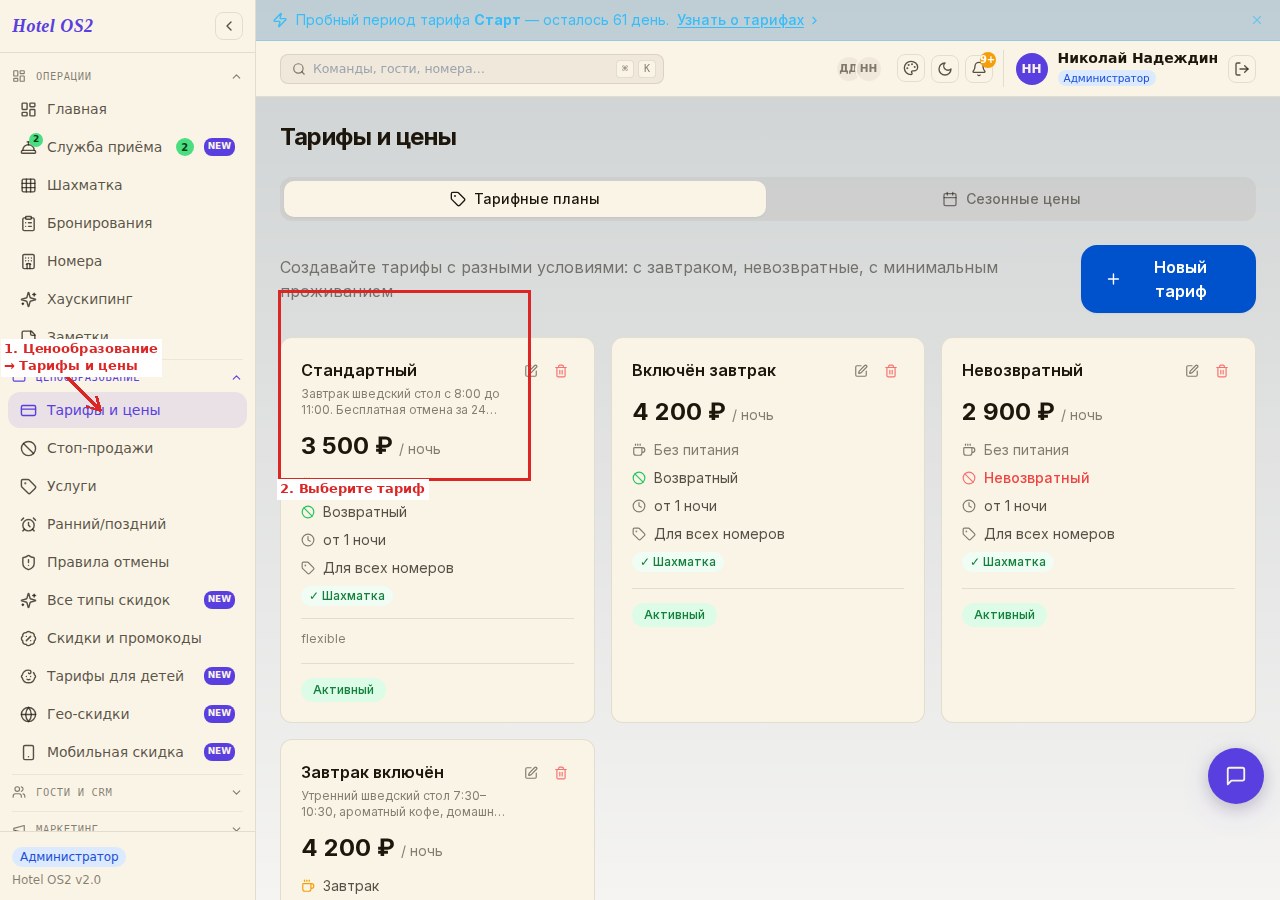
Task: Click the red Невозвратный policy label
Action: 1036,478
